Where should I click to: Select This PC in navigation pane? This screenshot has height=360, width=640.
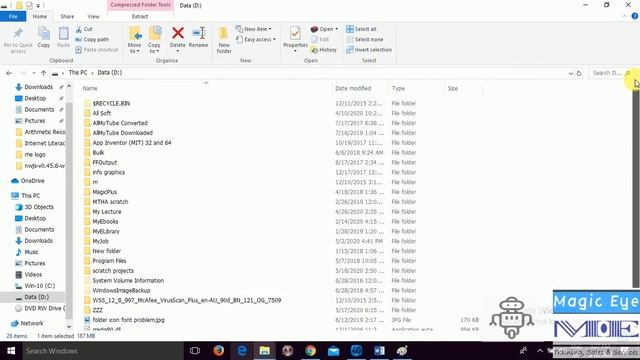click(x=30, y=196)
